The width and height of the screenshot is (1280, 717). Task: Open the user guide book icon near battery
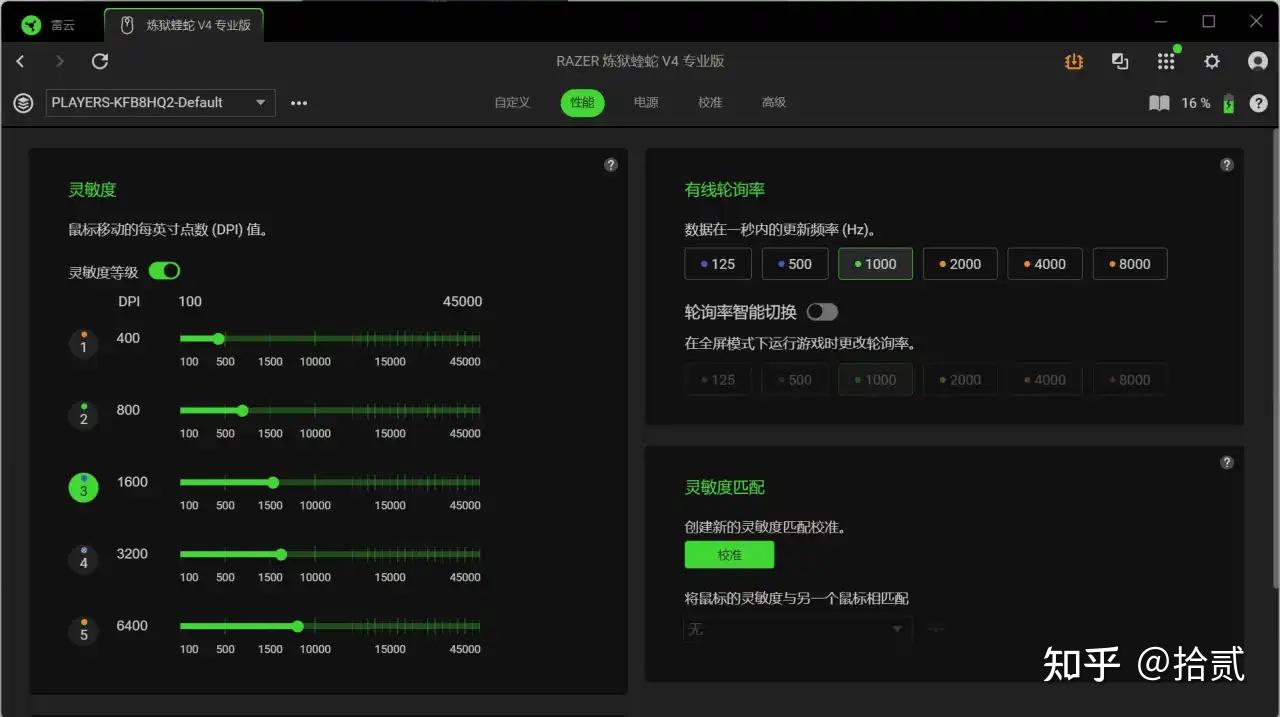1158,102
